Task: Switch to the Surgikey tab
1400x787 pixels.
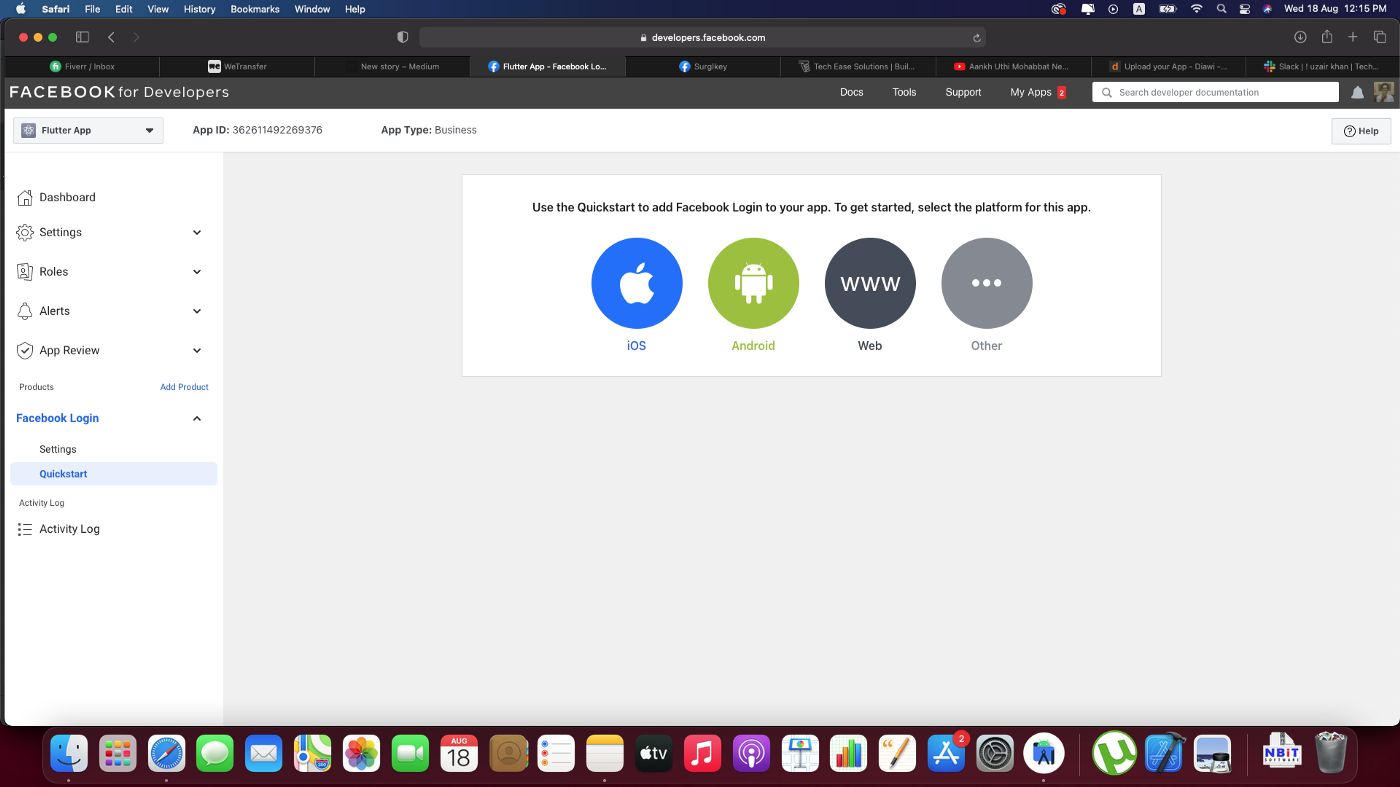Action: [703, 66]
